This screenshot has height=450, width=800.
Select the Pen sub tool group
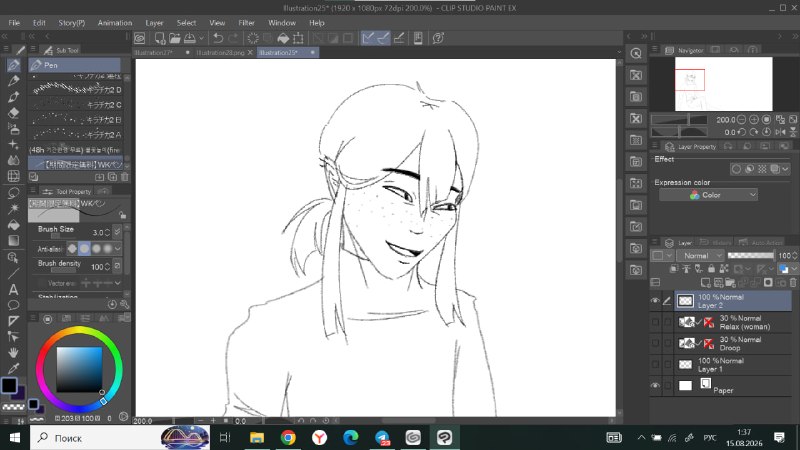coord(74,65)
